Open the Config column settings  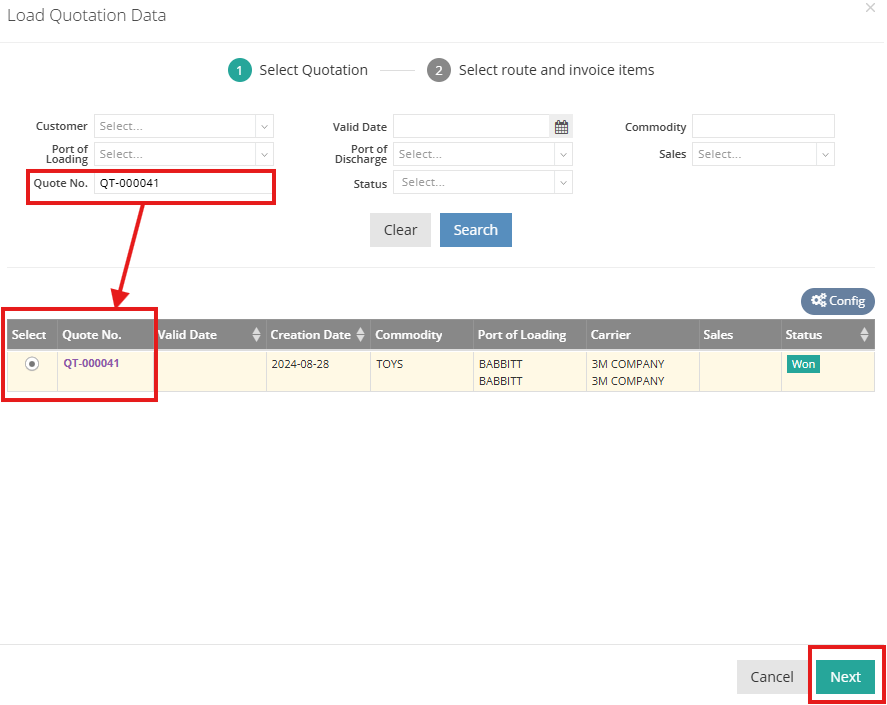pos(837,301)
